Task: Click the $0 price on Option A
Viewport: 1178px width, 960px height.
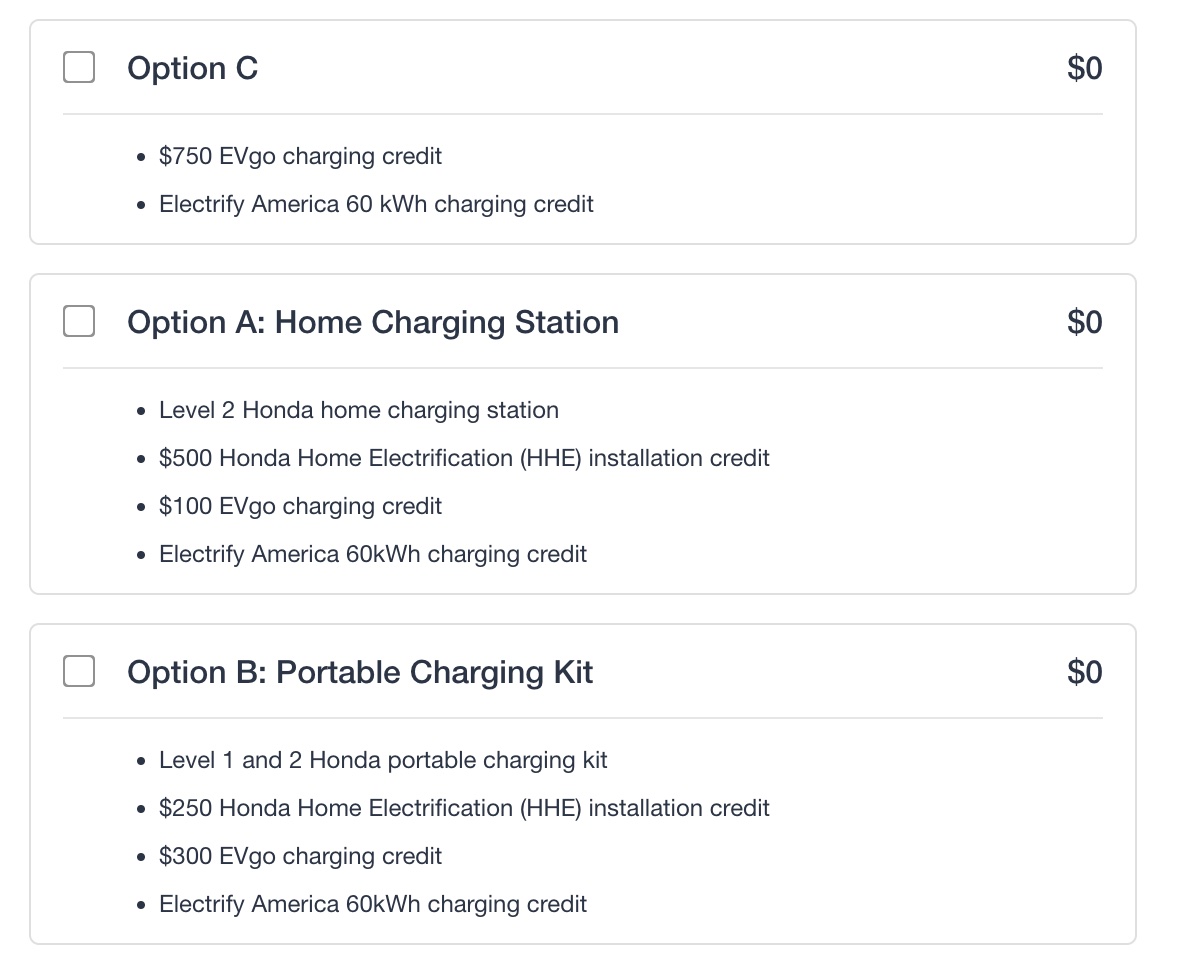Action: [1084, 322]
